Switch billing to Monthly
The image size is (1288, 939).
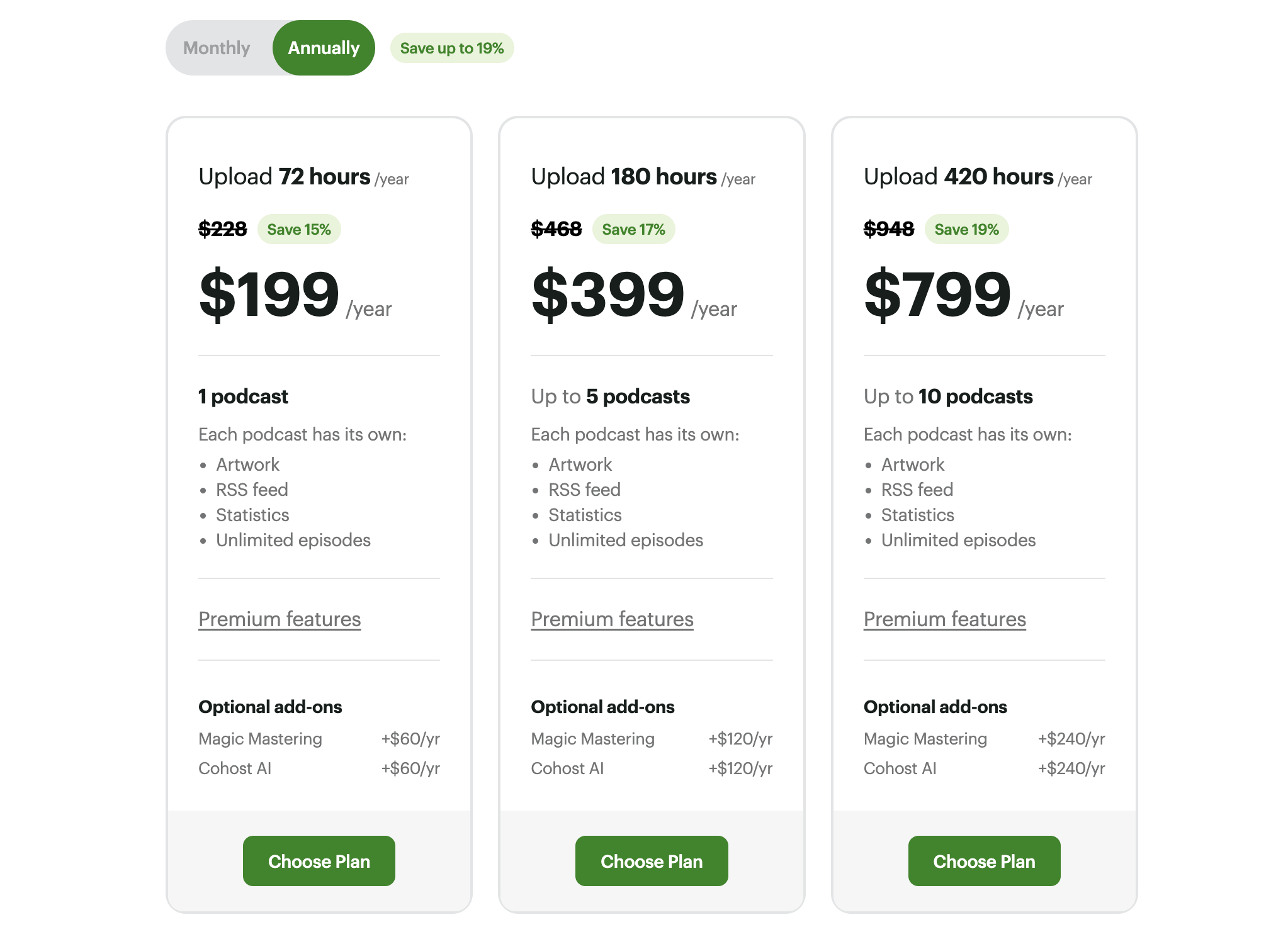point(217,48)
